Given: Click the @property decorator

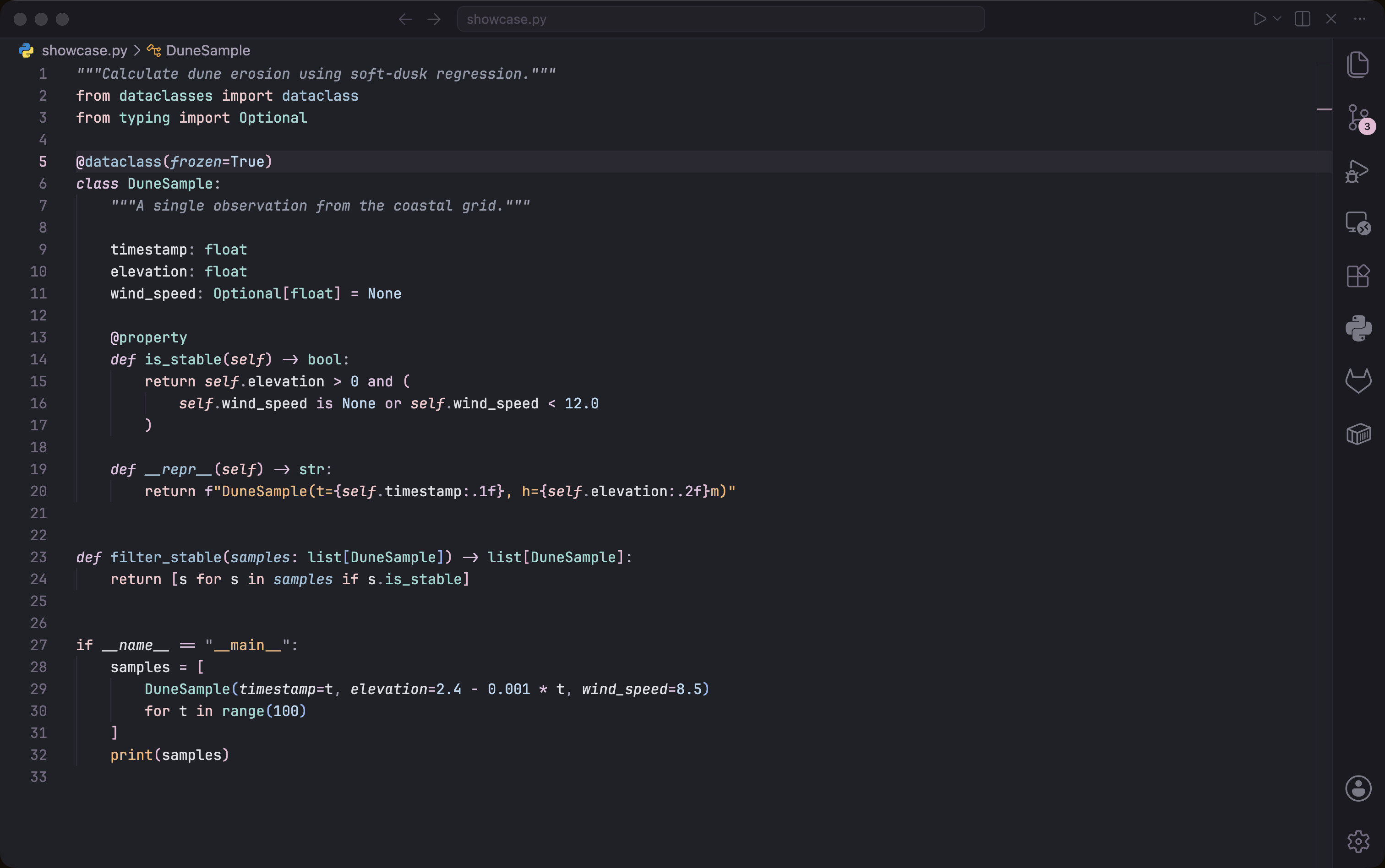Looking at the screenshot, I should pyautogui.click(x=149, y=337).
